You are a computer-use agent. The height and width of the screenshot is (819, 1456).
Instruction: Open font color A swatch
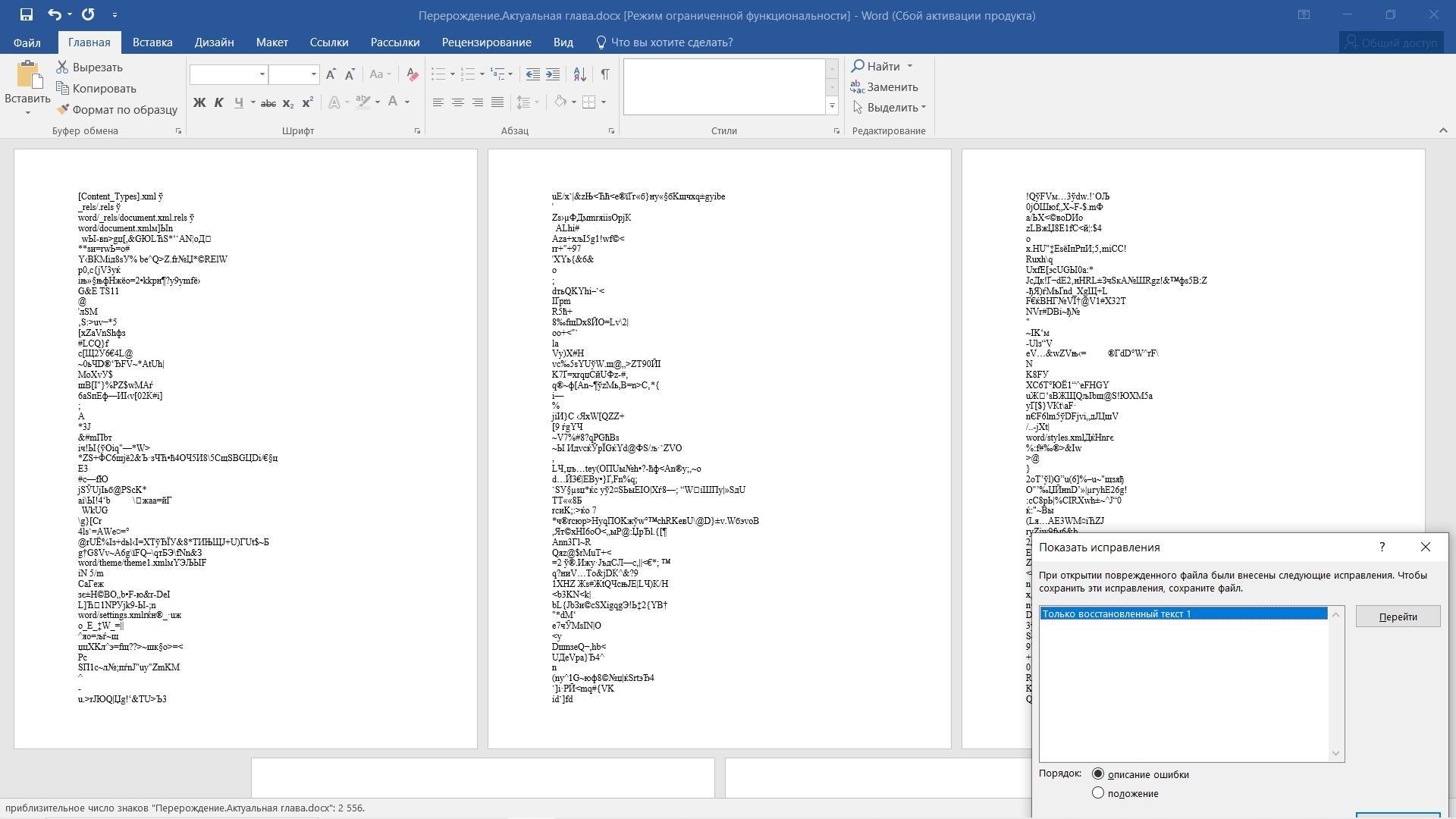[x=393, y=102]
